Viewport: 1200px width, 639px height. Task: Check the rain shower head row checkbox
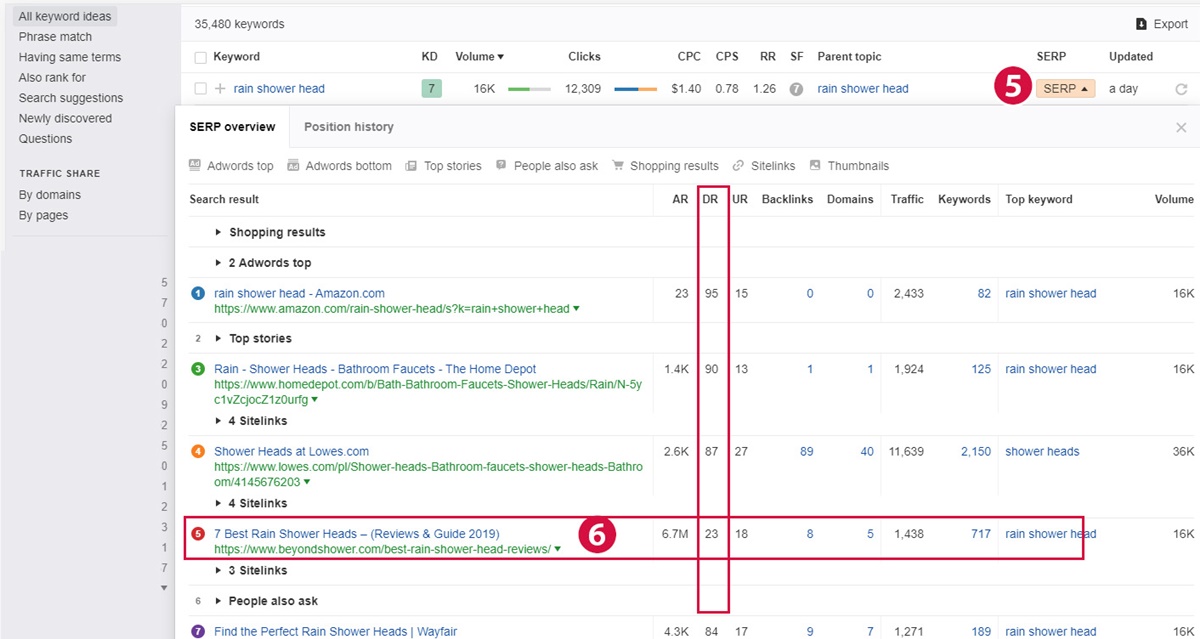coord(200,89)
